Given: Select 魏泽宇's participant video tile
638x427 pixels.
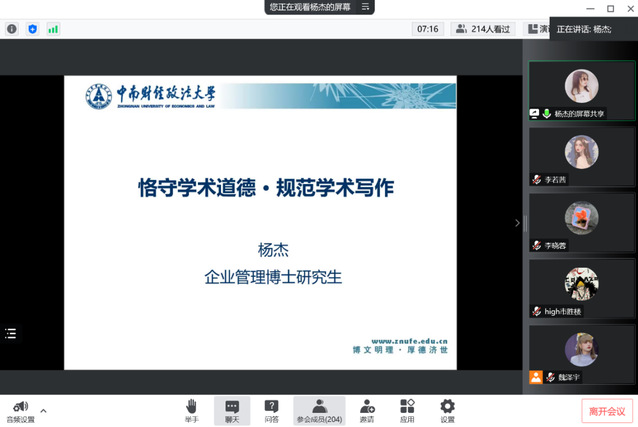Looking at the screenshot, I should point(581,355).
